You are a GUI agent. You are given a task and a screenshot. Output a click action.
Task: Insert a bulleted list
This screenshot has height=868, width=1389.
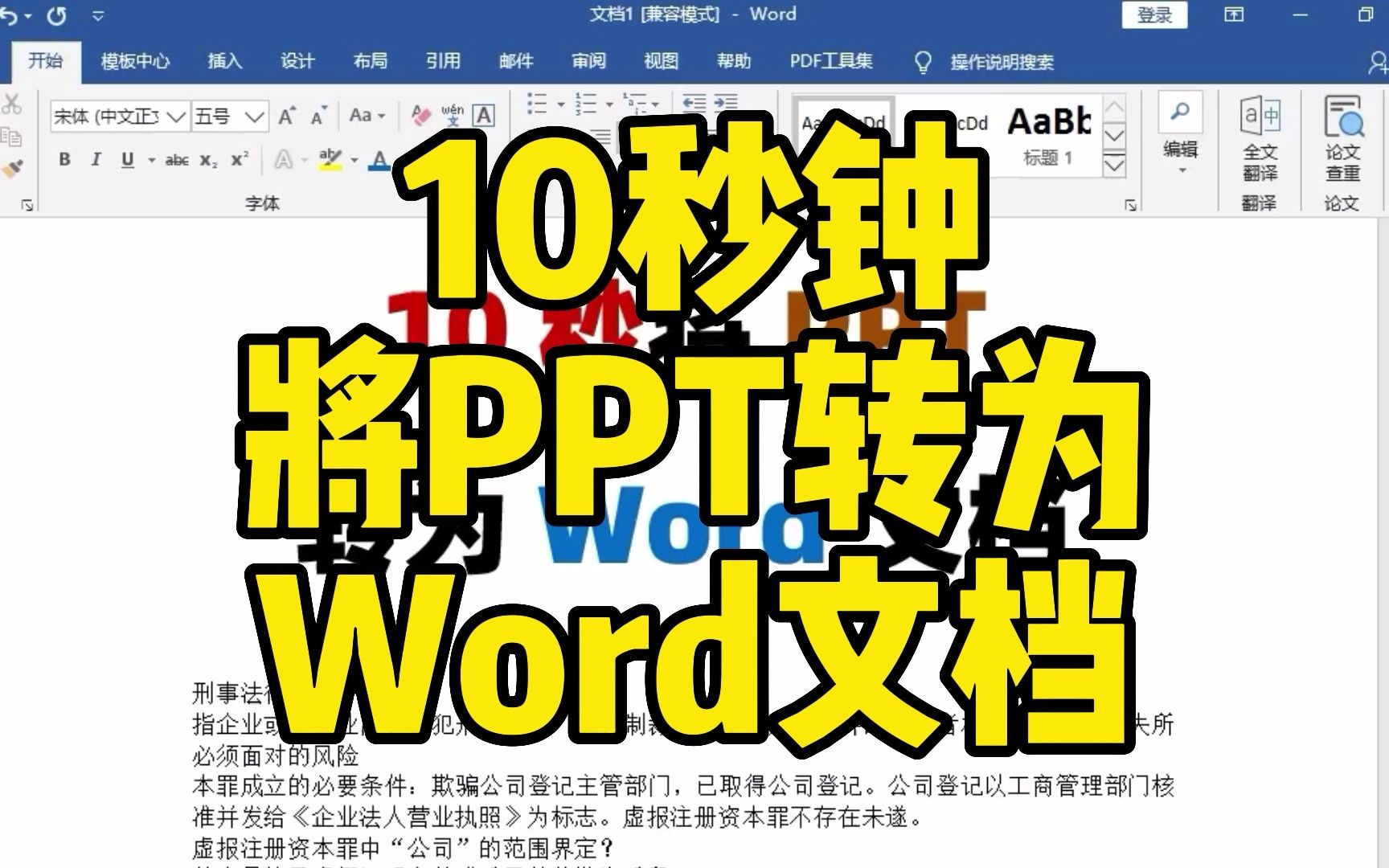click(538, 103)
